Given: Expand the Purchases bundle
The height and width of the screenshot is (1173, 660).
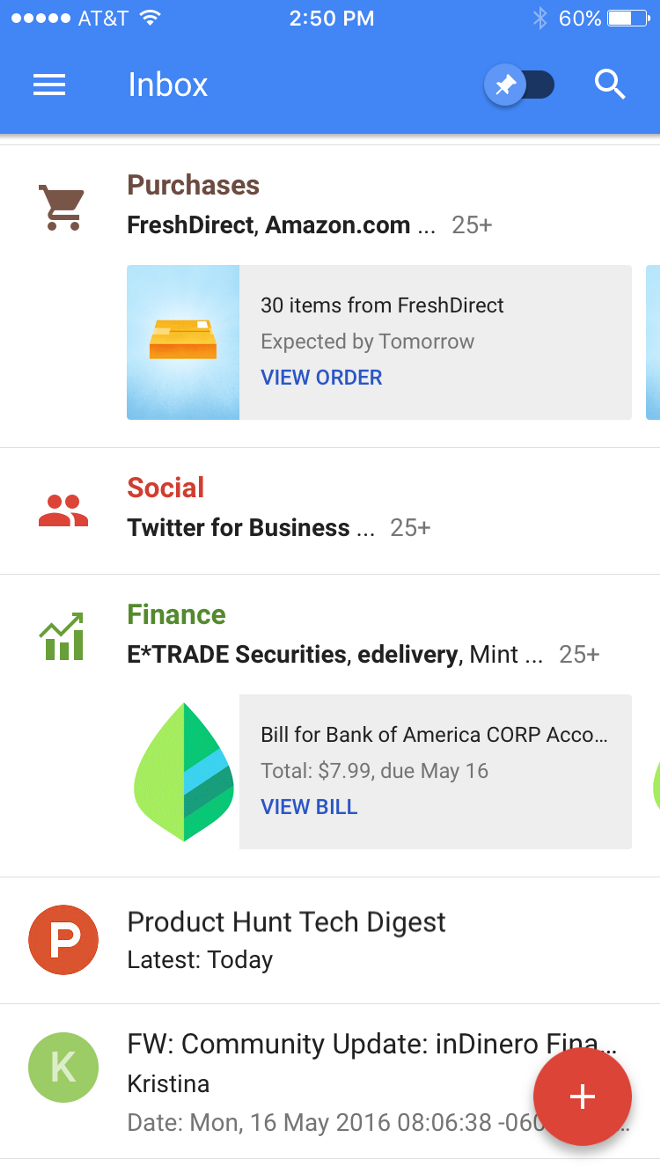Looking at the screenshot, I should [x=193, y=186].
